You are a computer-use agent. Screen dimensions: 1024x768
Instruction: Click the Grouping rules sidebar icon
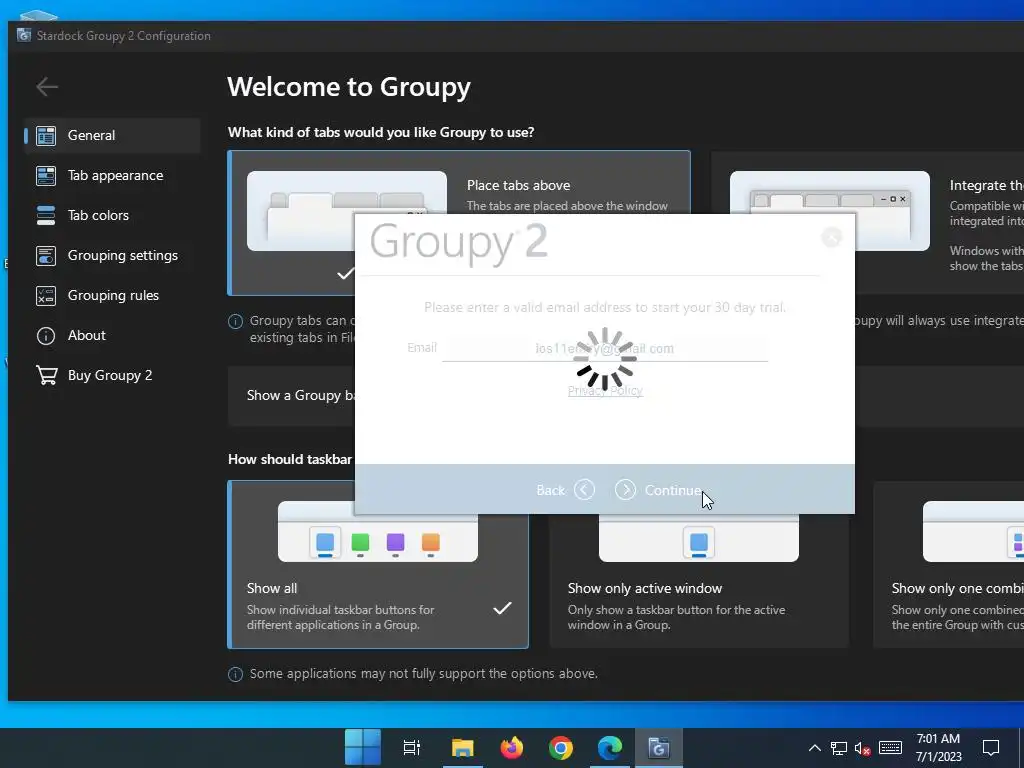(x=46, y=295)
